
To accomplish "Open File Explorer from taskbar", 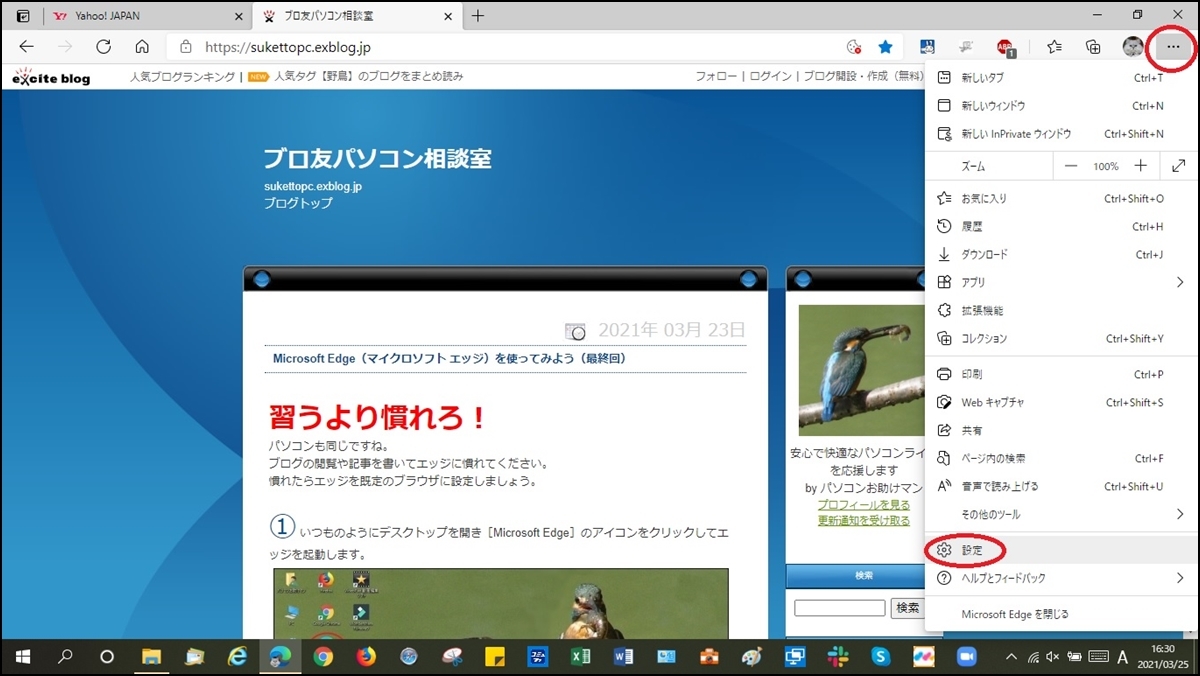I will [x=151, y=657].
